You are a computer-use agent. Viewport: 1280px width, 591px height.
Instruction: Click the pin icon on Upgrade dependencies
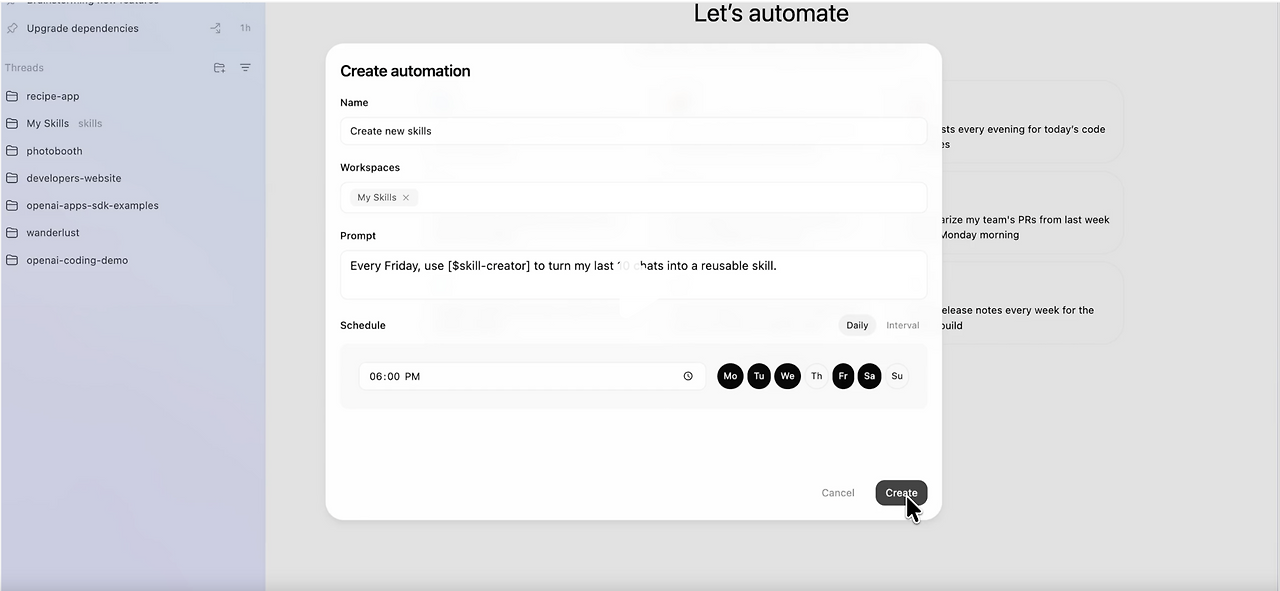[x=12, y=28]
